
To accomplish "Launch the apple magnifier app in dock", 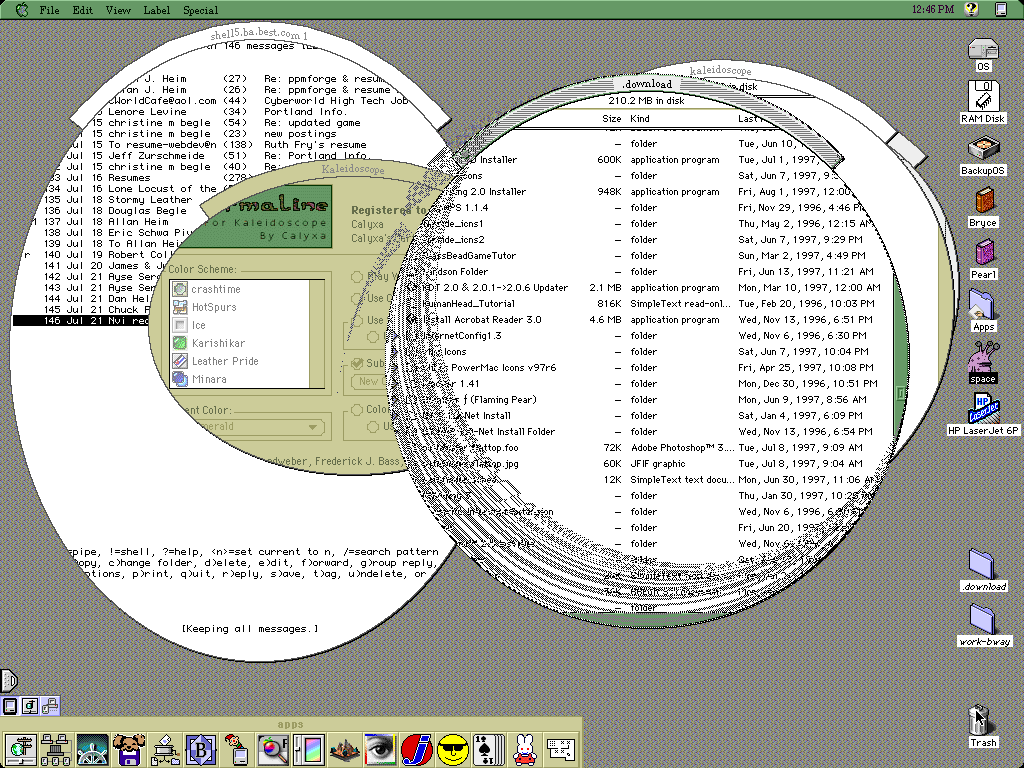I will tap(273, 749).
